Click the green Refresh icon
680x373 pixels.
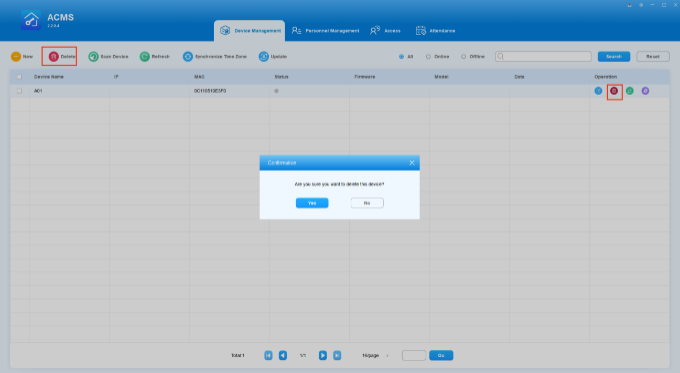(x=144, y=57)
